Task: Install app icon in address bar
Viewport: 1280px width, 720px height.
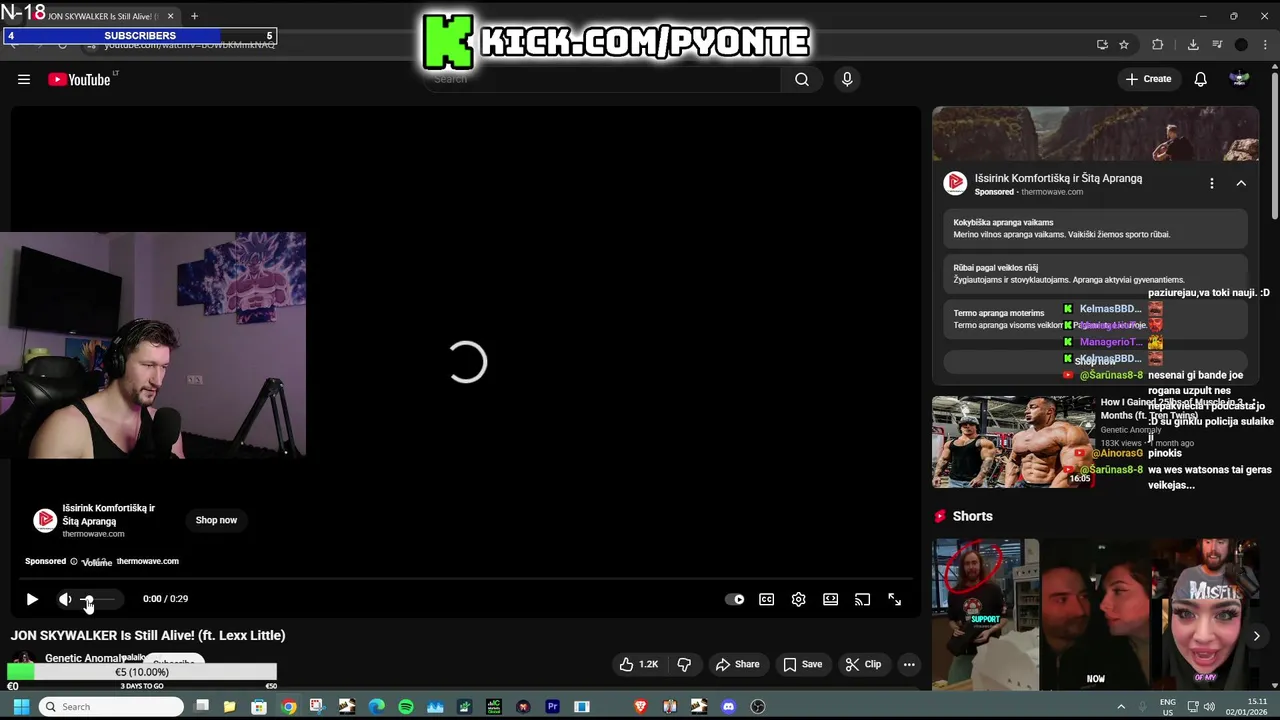Action: tap(1102, 44)
